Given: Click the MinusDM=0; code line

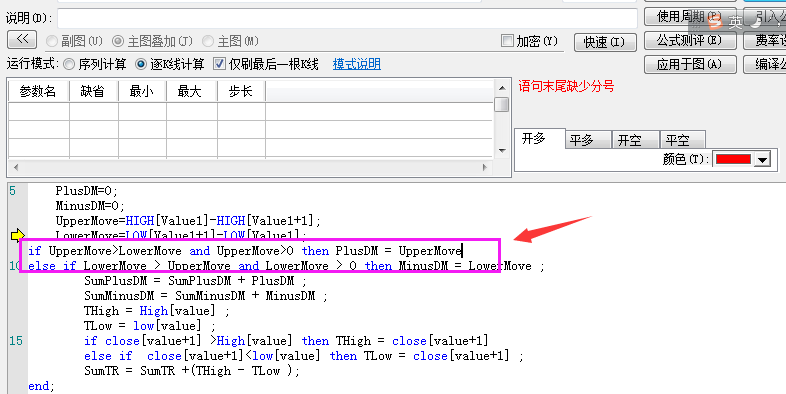Looking at the screenshot, I should point(90,206).
